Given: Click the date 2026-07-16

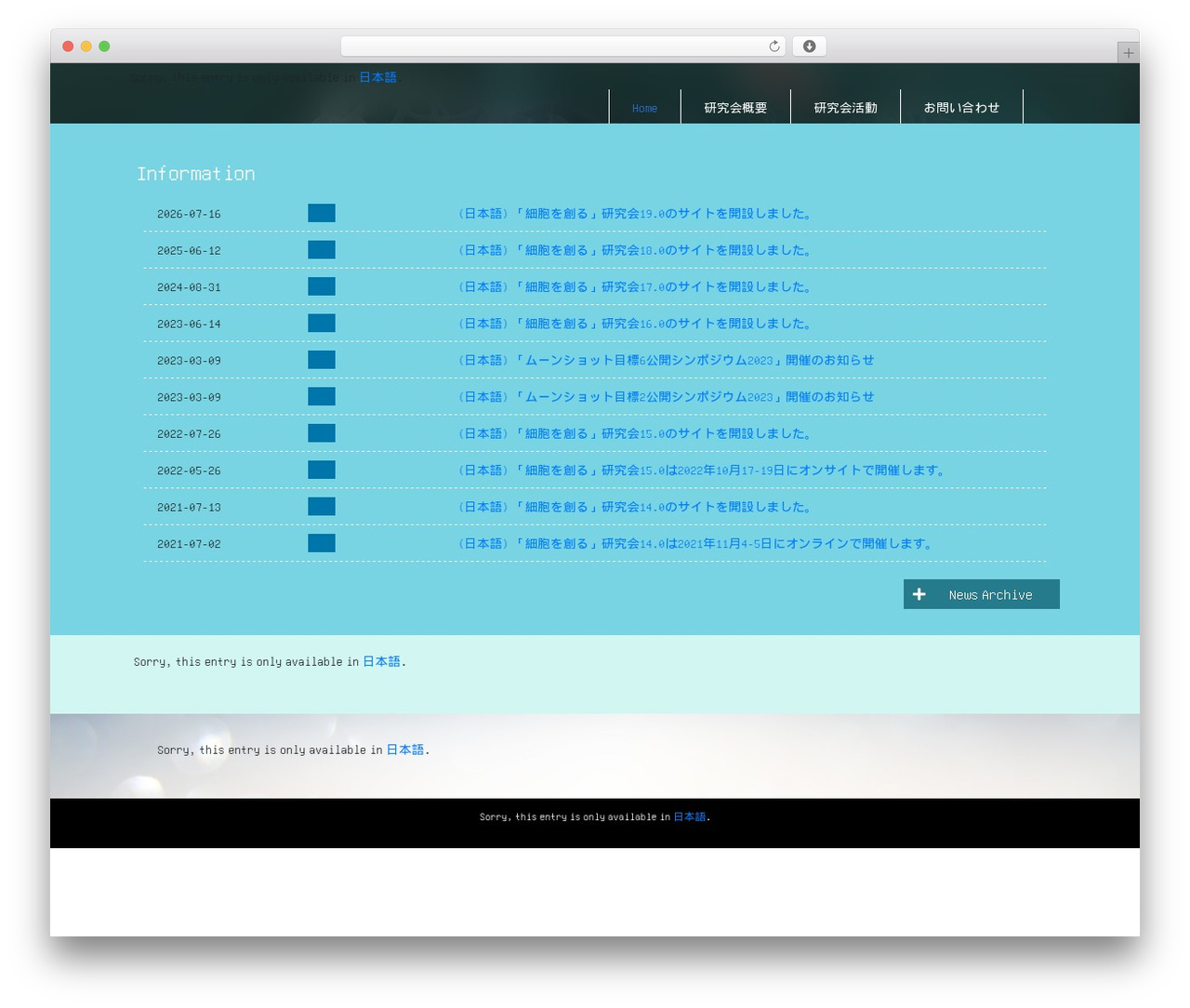Looking at the screenshot, I should [189, 214].
